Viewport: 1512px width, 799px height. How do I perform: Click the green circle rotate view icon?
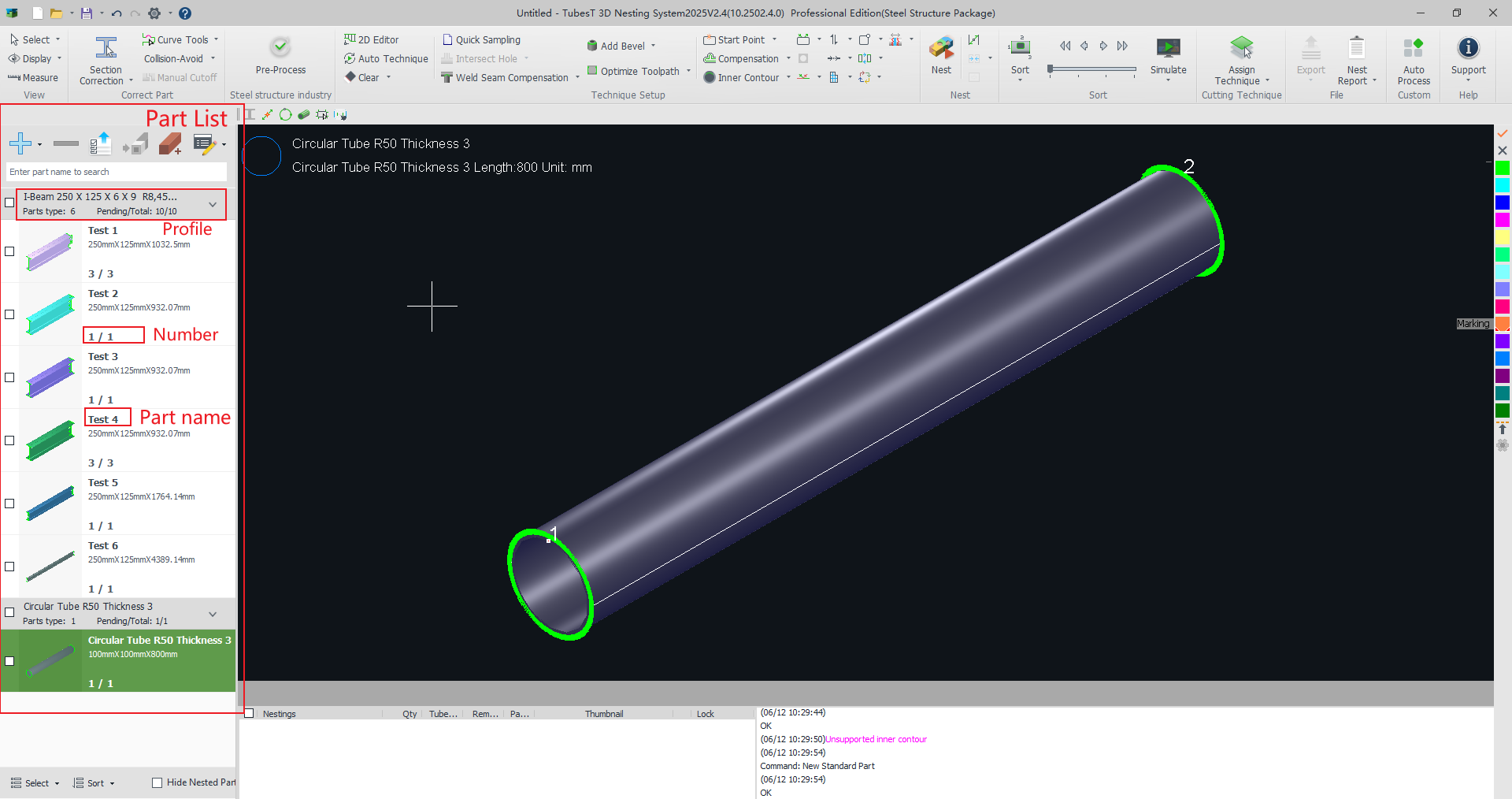[285, 114]
